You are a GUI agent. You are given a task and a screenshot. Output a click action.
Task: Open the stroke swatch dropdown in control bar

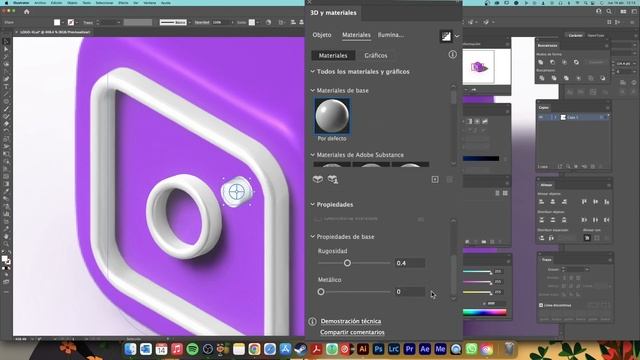(x=76, y=22)
